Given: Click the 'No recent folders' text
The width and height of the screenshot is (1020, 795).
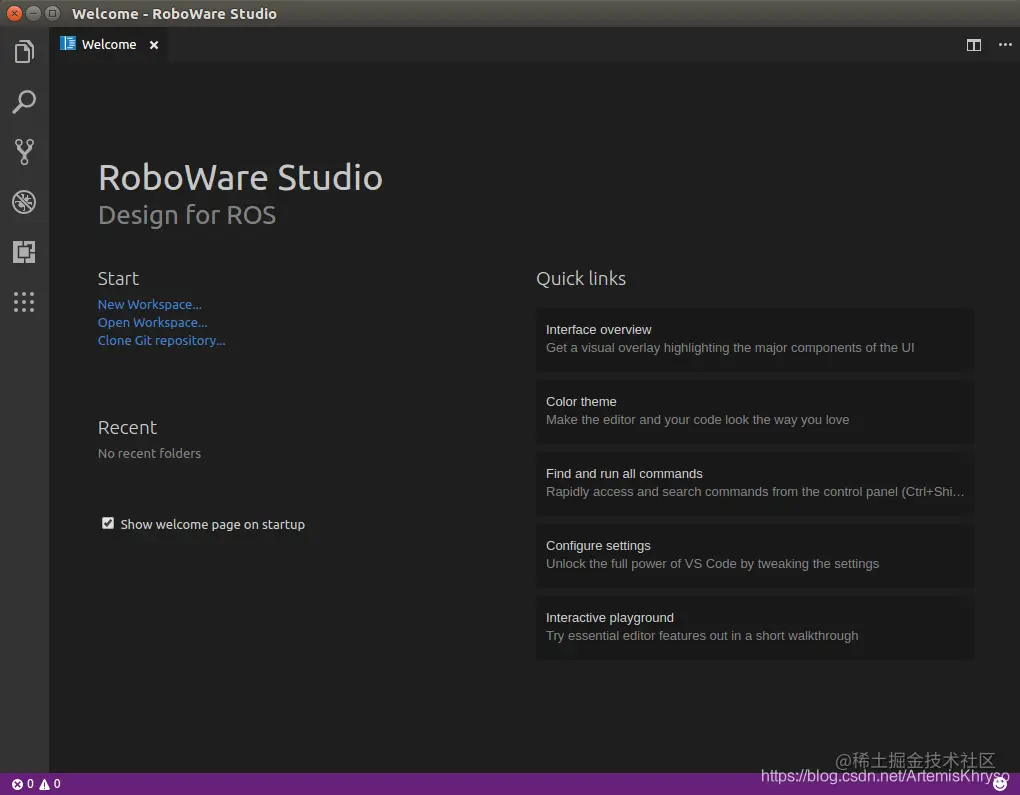Looking at the screenshot, I should tap(149, 453).
